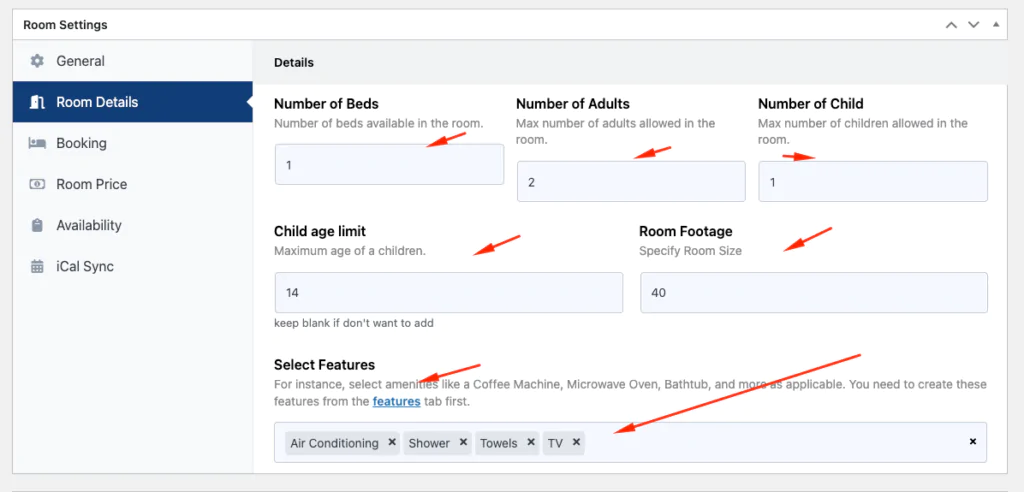Viewport: 1024px width, 492px height.
Task: Click the Select Features heading
Action: [325, 365]
